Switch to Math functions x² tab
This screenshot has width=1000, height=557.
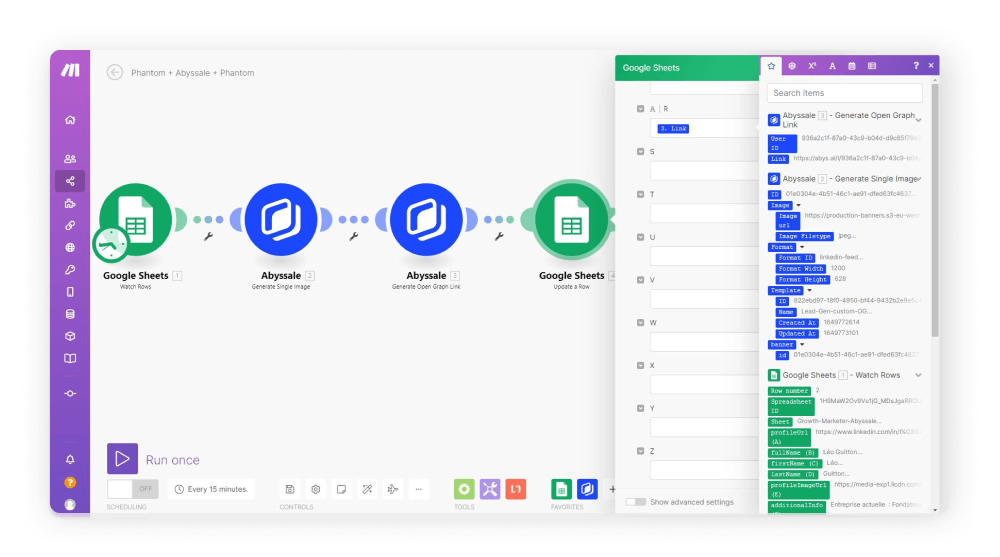click(812, 66)
